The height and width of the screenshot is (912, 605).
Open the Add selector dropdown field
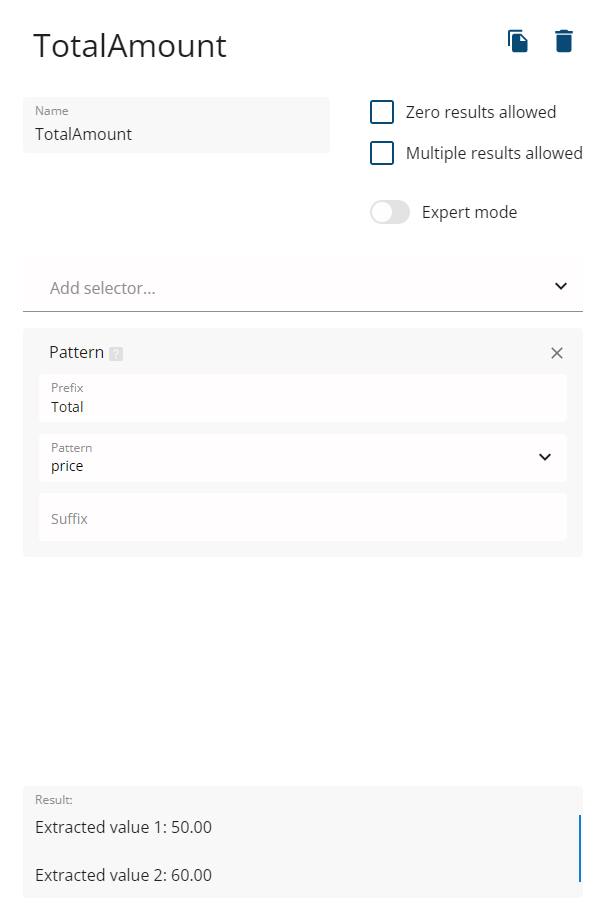(x=290, y=288)
